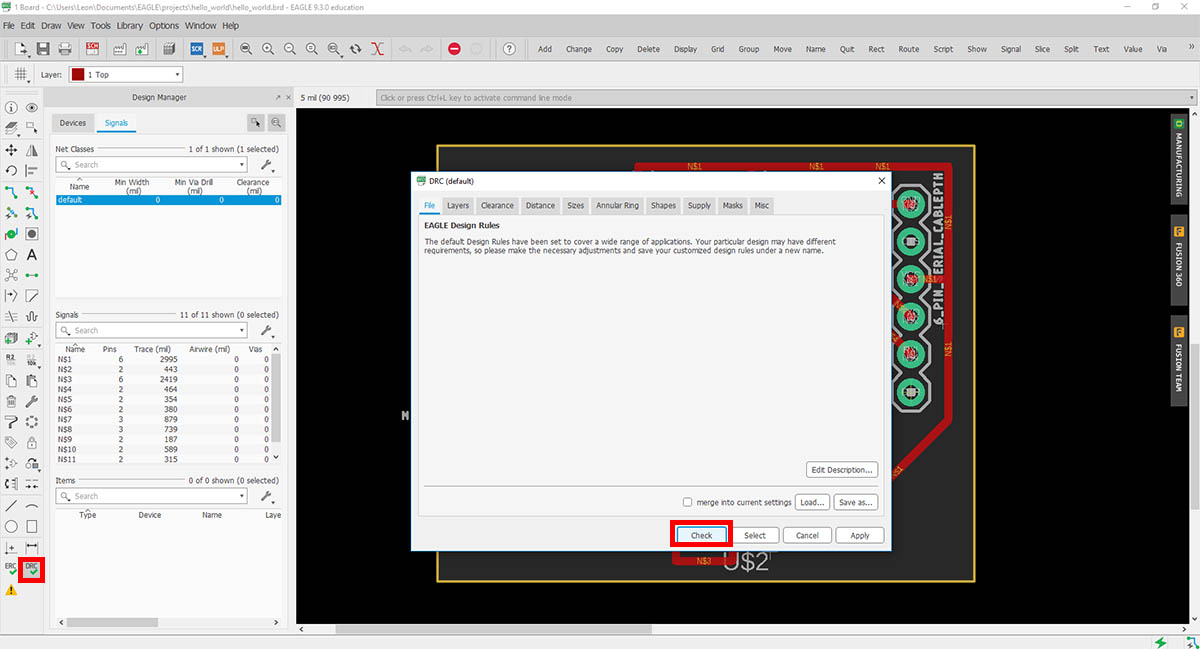1200x649 pixels.
Task: Click the Save as... button
Action: tap(857, 502)
